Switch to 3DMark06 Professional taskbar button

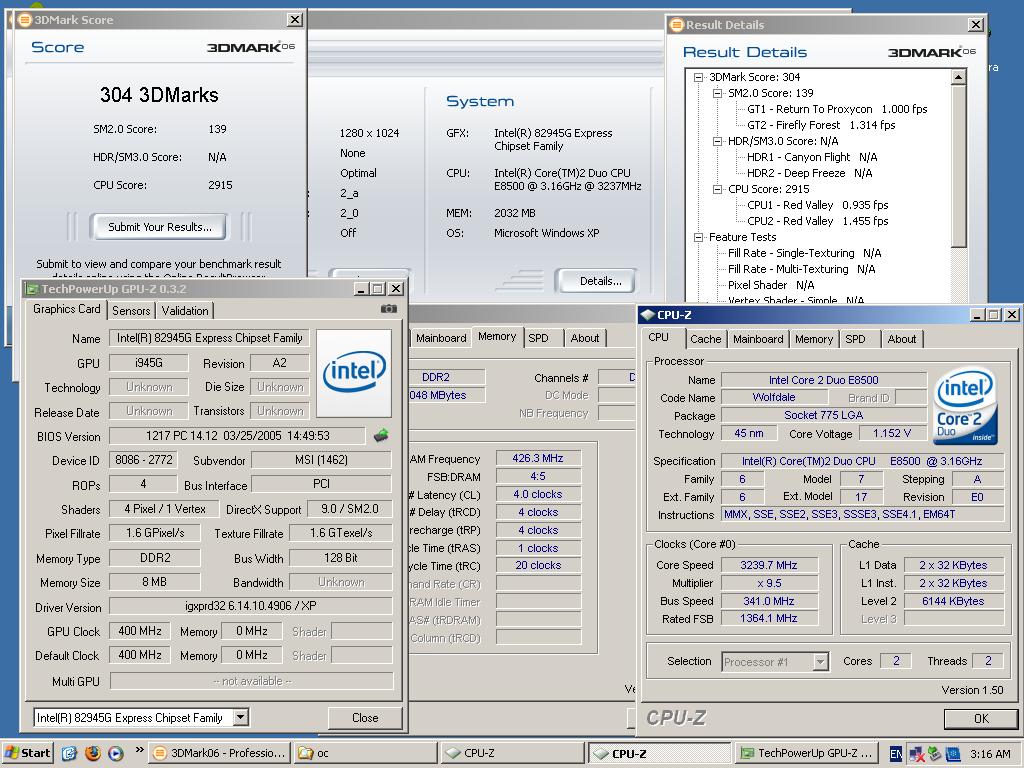pyautogui.click(x=219, y=753)
